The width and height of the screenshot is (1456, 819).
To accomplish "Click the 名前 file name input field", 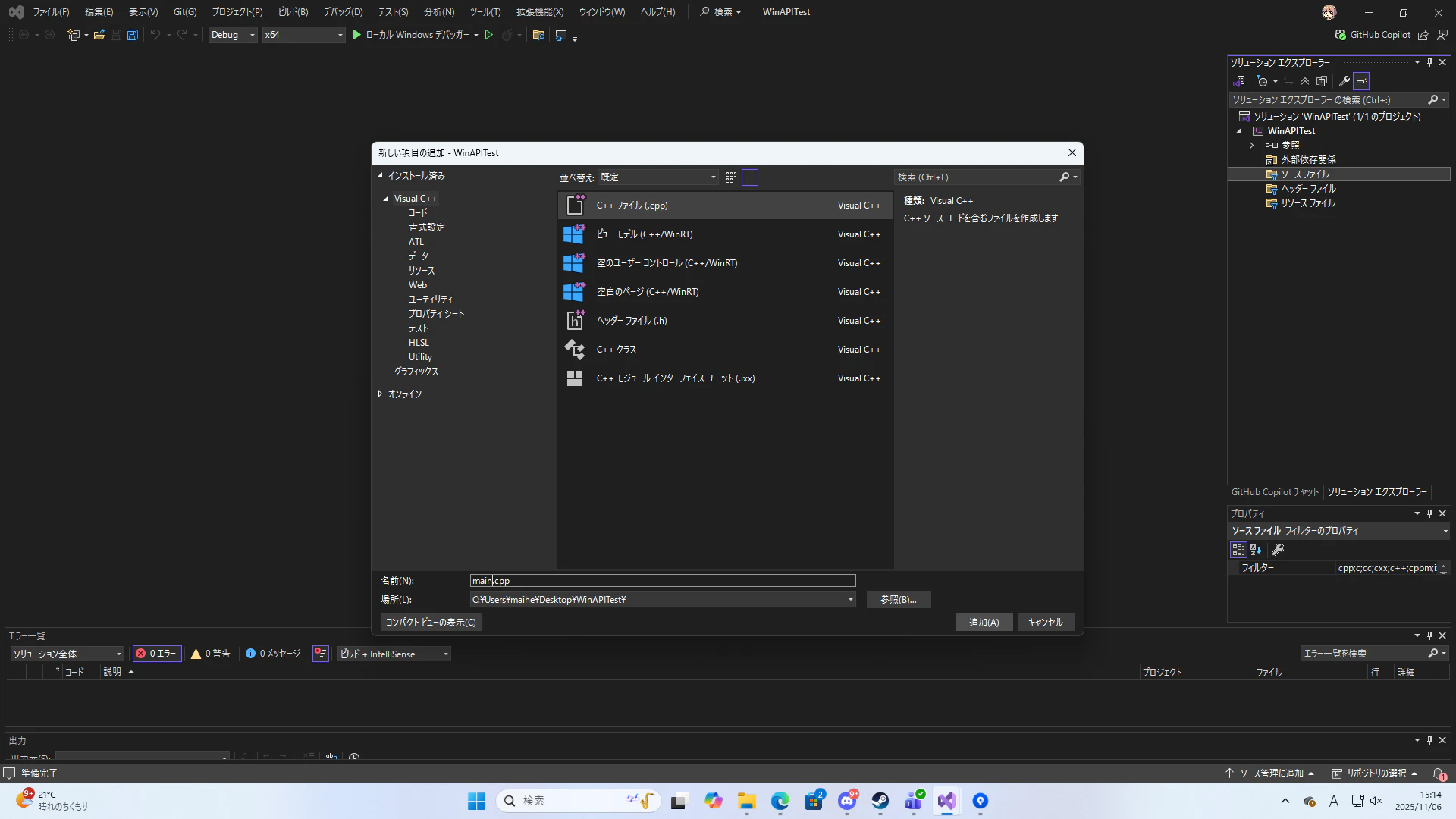I will click(662, 581).
